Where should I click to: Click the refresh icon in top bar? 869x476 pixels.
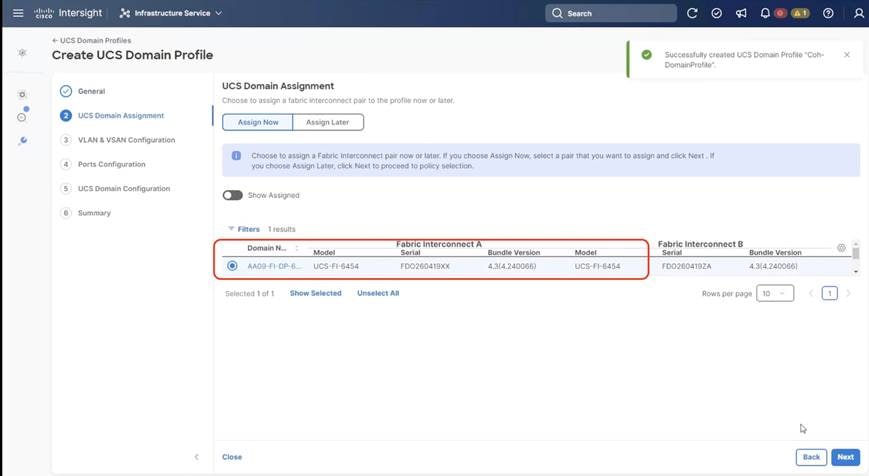(x=692, y=13)
